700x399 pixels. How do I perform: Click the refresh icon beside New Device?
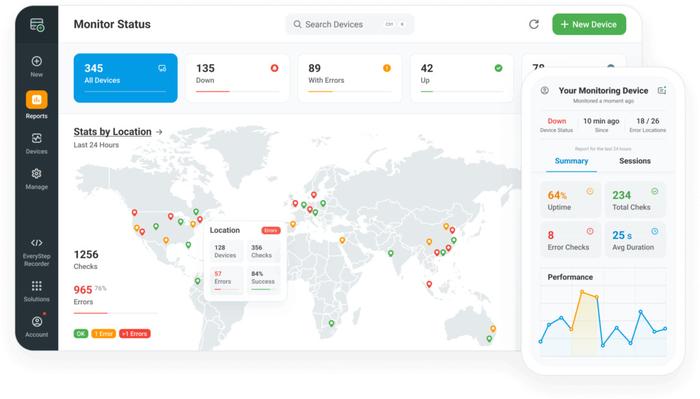[534, 24]
